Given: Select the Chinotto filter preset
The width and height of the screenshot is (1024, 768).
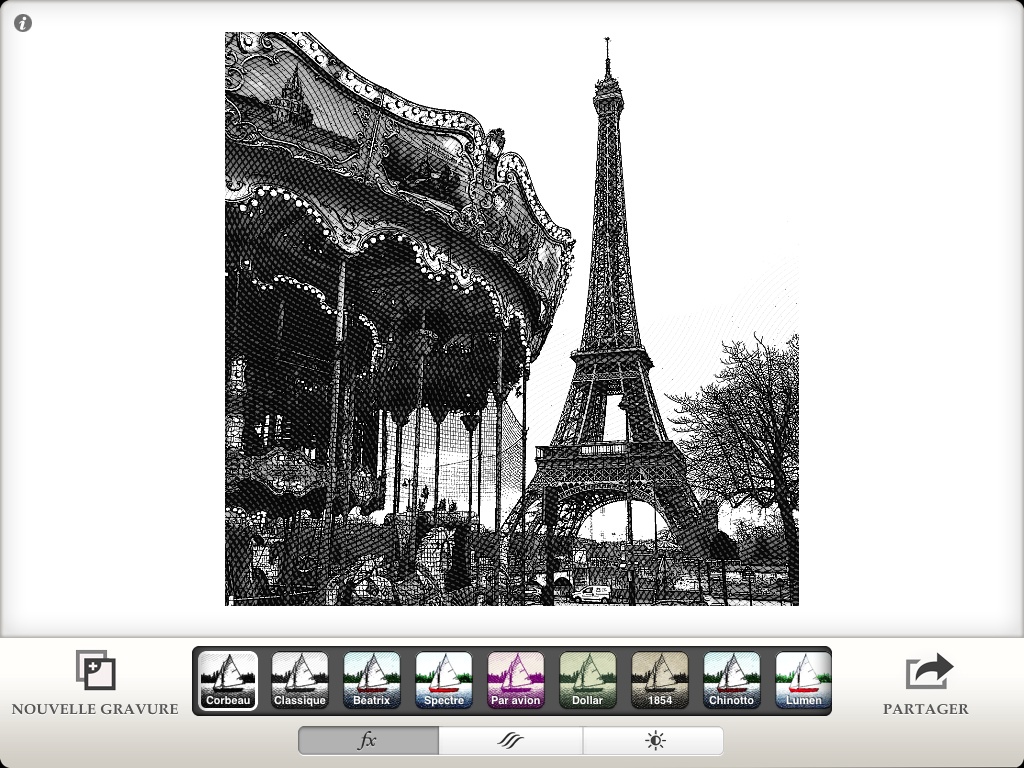Looking at the screenshot, I should 732,680.
